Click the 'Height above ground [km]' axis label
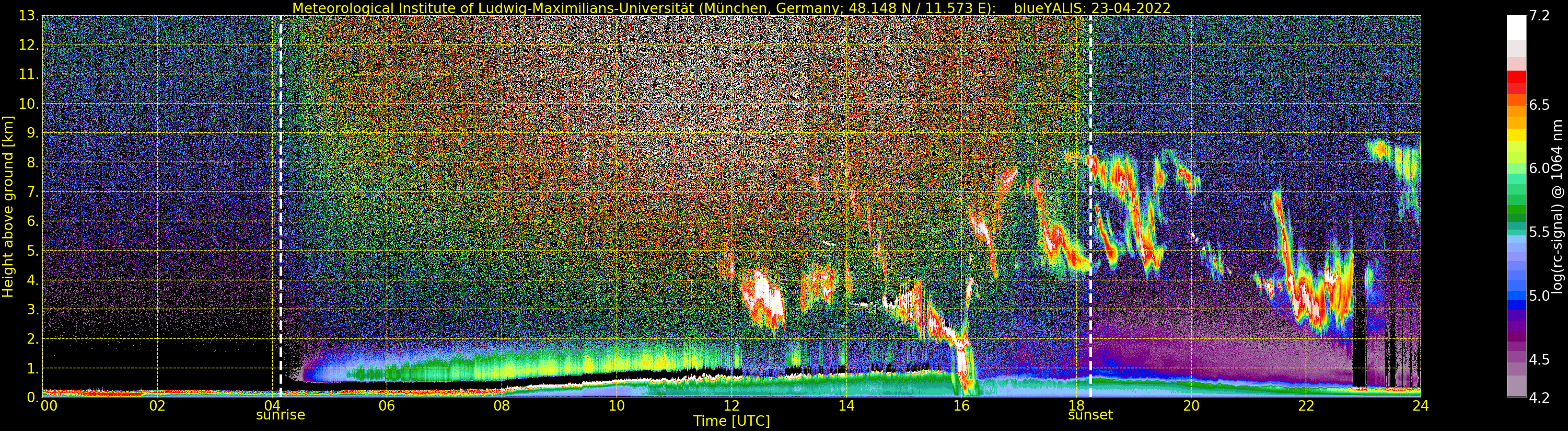This screenshot has height=431, width=1568. coord(8,206)
